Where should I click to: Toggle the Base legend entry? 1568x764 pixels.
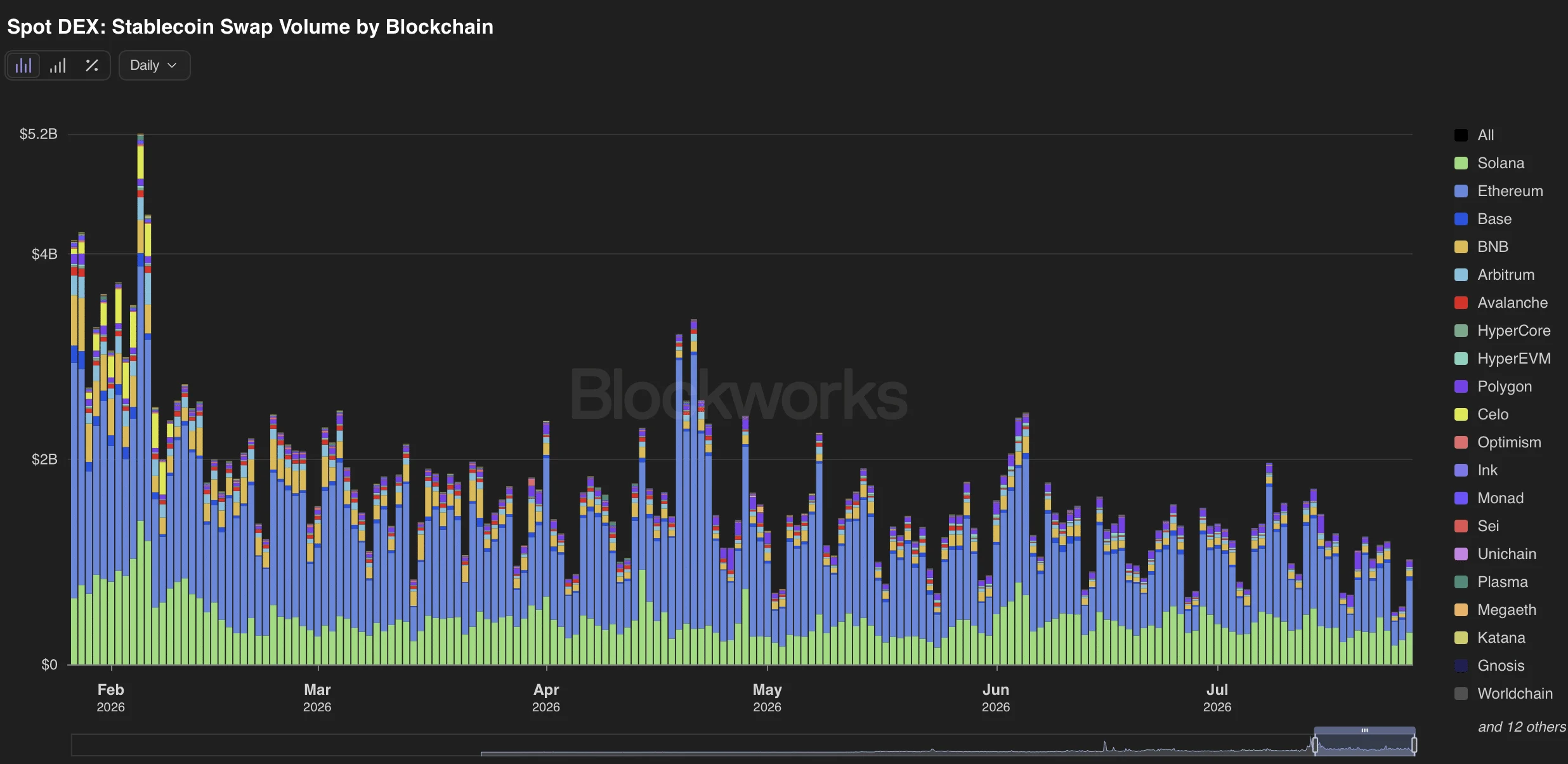[x=1482, y=219]
